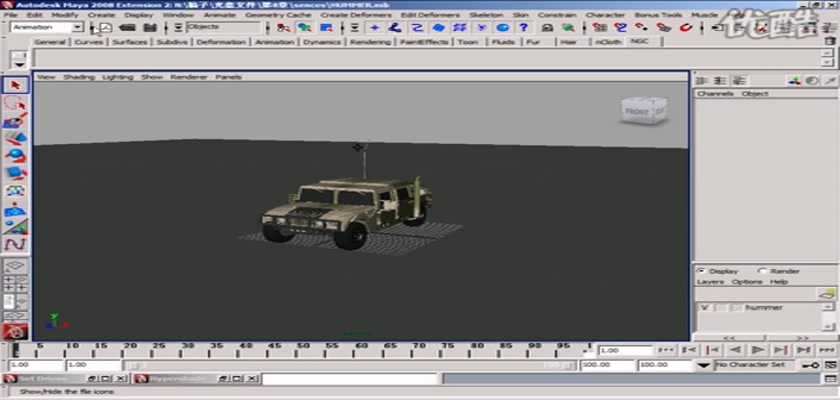Toggle the surfaces selection mask icon
Viewport: 840px width, 400px height.
[x=439, y=27]
